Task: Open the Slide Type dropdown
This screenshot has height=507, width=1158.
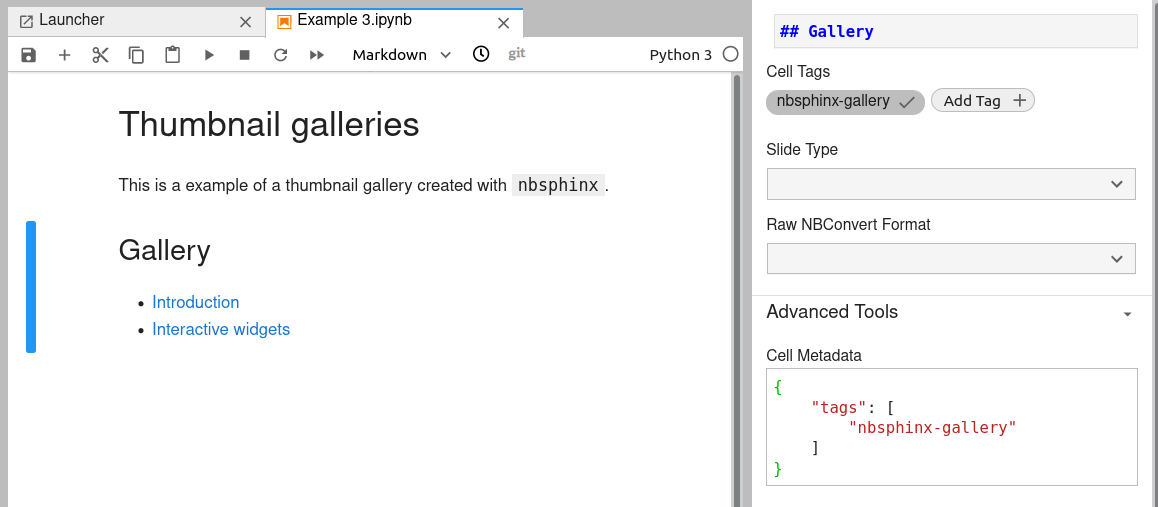Action: [950, 184]
